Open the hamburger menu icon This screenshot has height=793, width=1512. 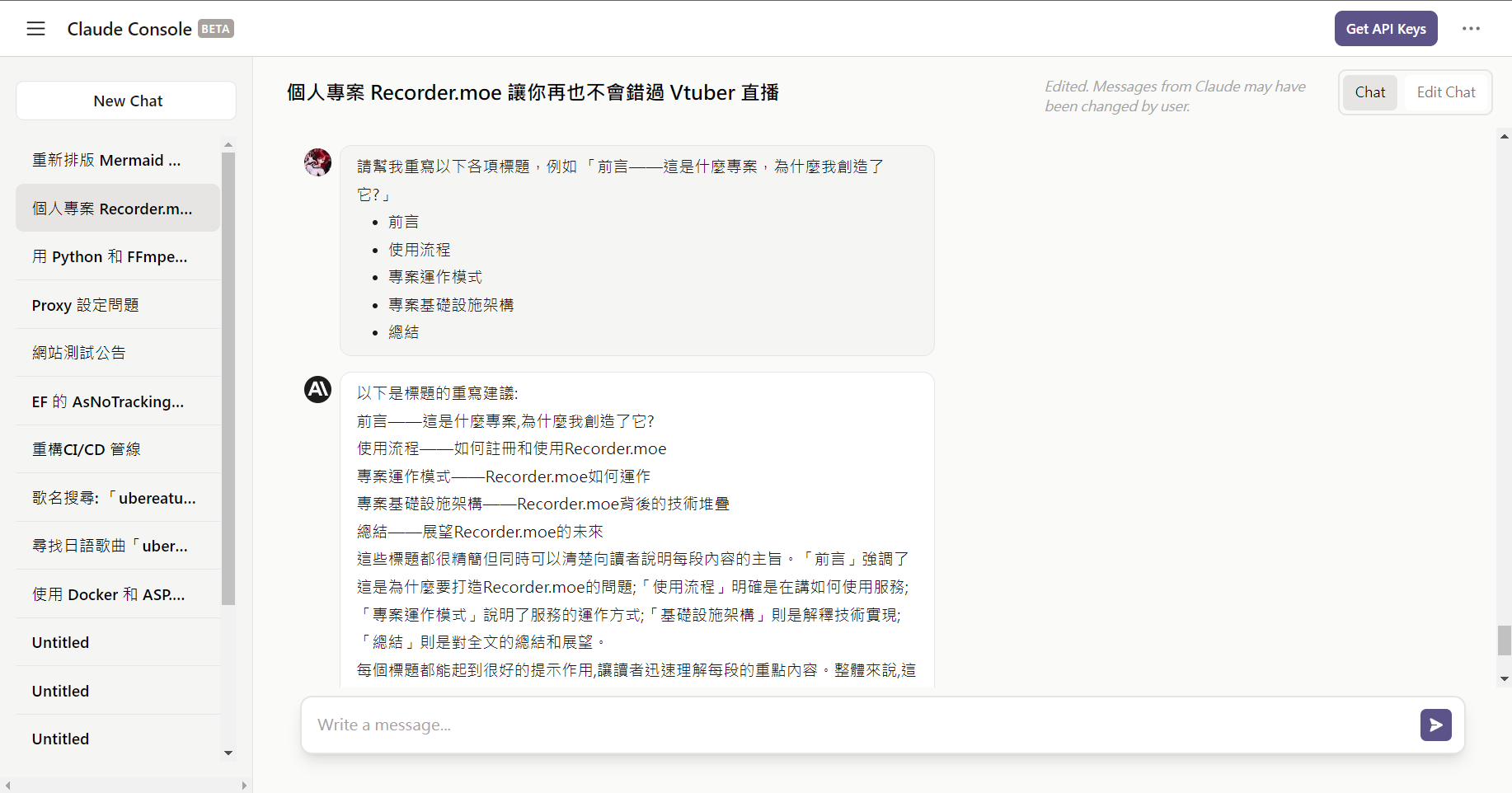tap(35, 29)
